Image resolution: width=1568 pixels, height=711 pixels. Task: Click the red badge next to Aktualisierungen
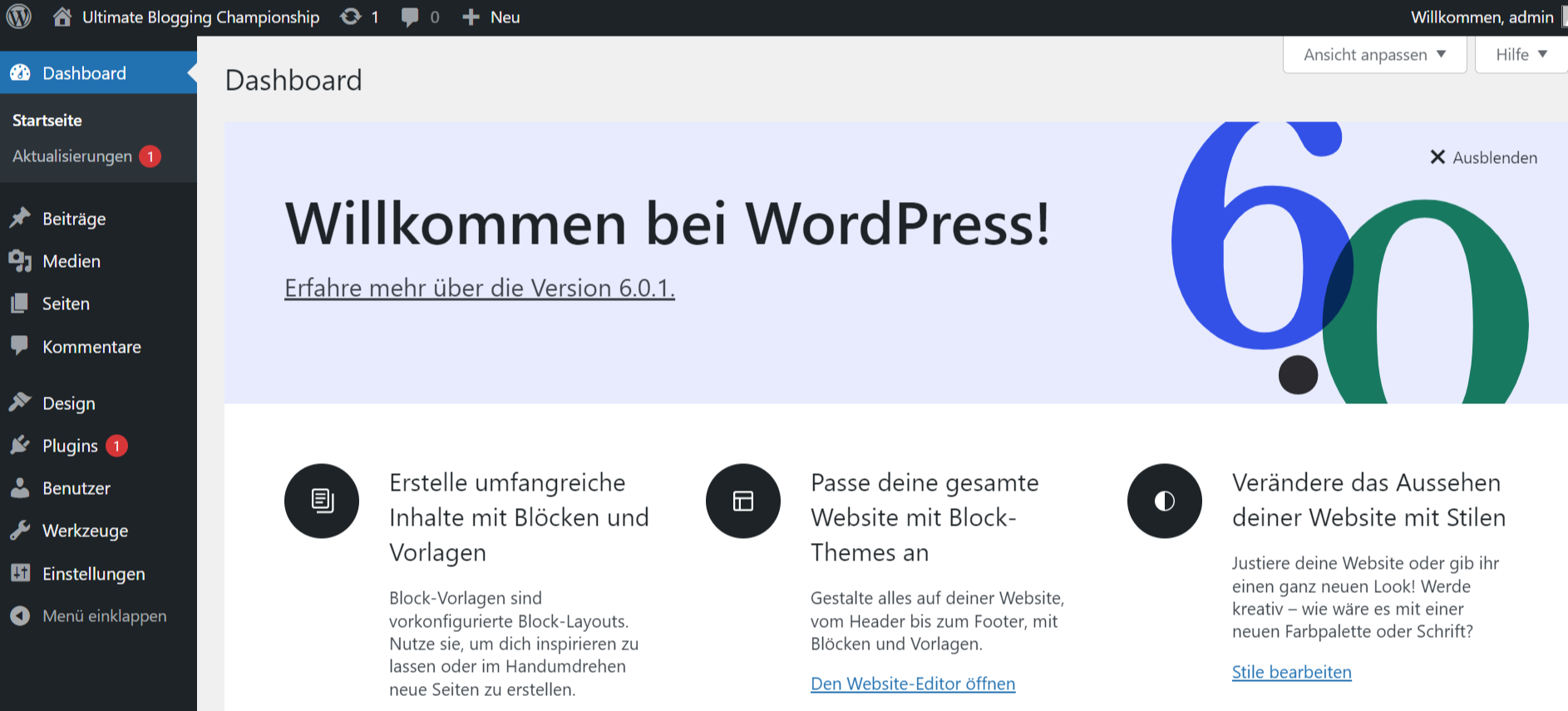pos(150,156)
